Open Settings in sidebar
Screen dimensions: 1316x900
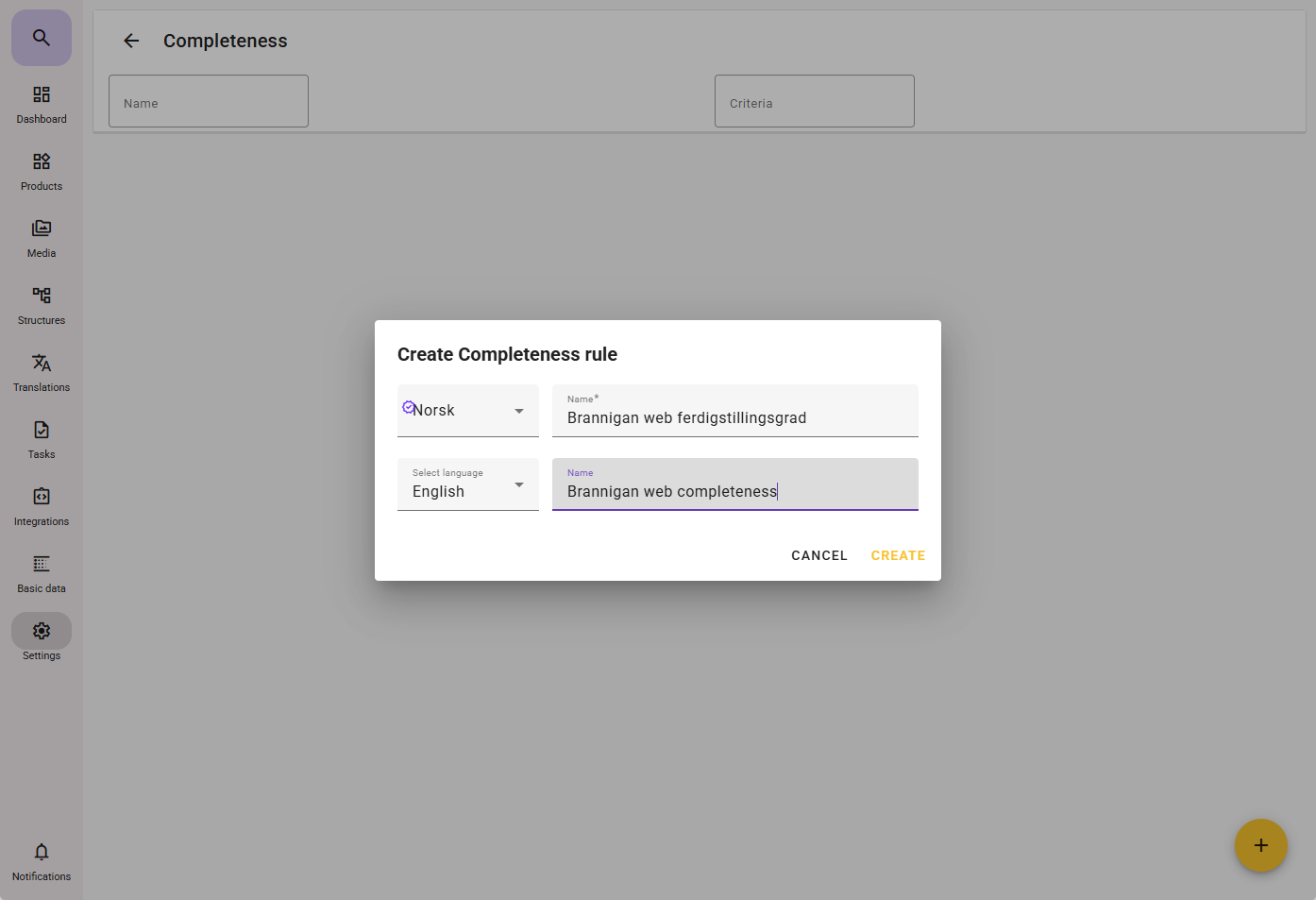42,641
